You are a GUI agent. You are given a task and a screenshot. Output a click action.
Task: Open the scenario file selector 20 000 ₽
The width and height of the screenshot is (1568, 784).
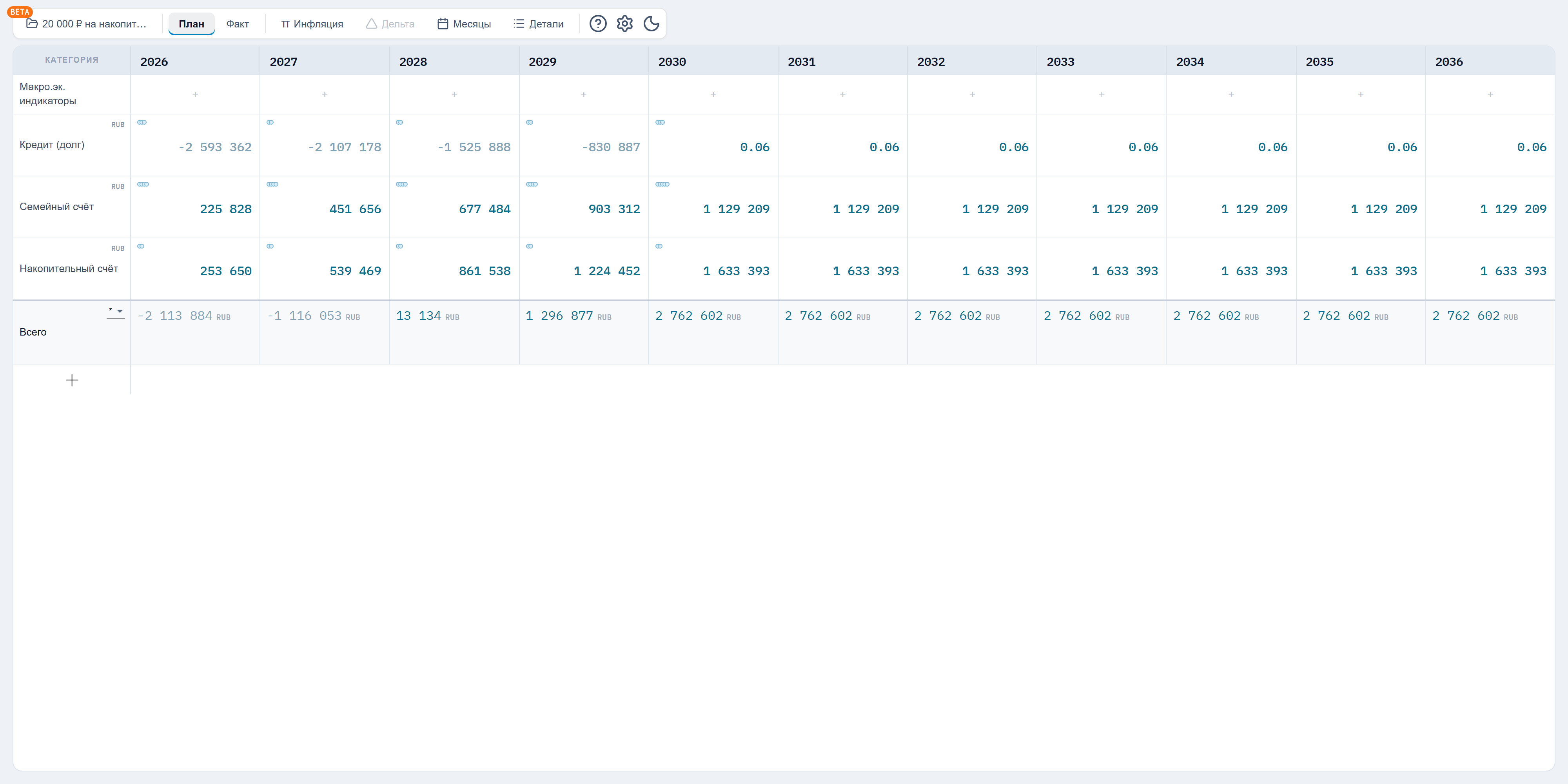pyautogui.click(x=86, y=24)
